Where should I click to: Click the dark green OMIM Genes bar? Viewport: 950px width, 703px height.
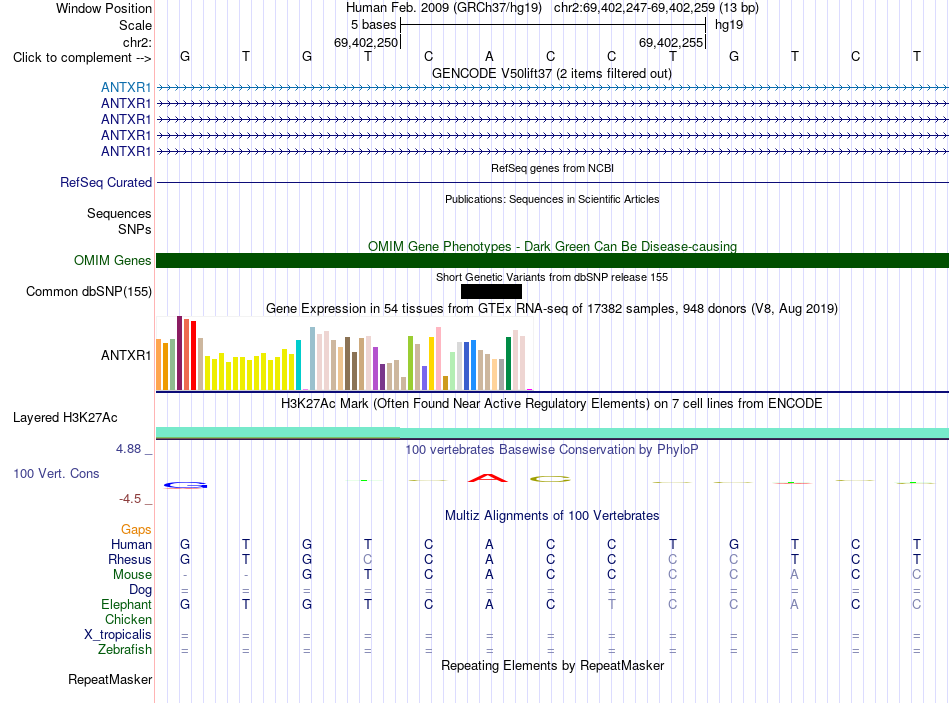click(553, 261)
